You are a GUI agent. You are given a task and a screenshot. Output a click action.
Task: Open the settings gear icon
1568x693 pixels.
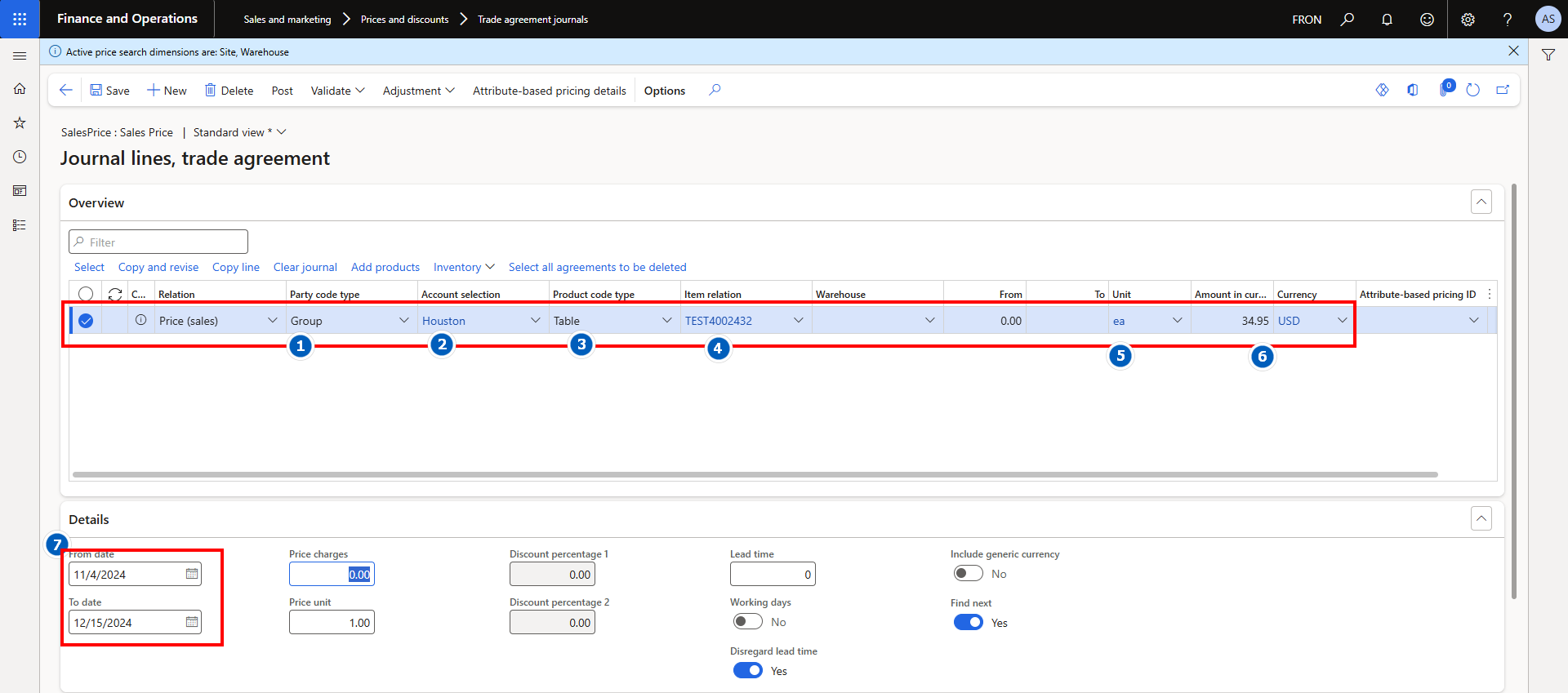coord(1468,20)
